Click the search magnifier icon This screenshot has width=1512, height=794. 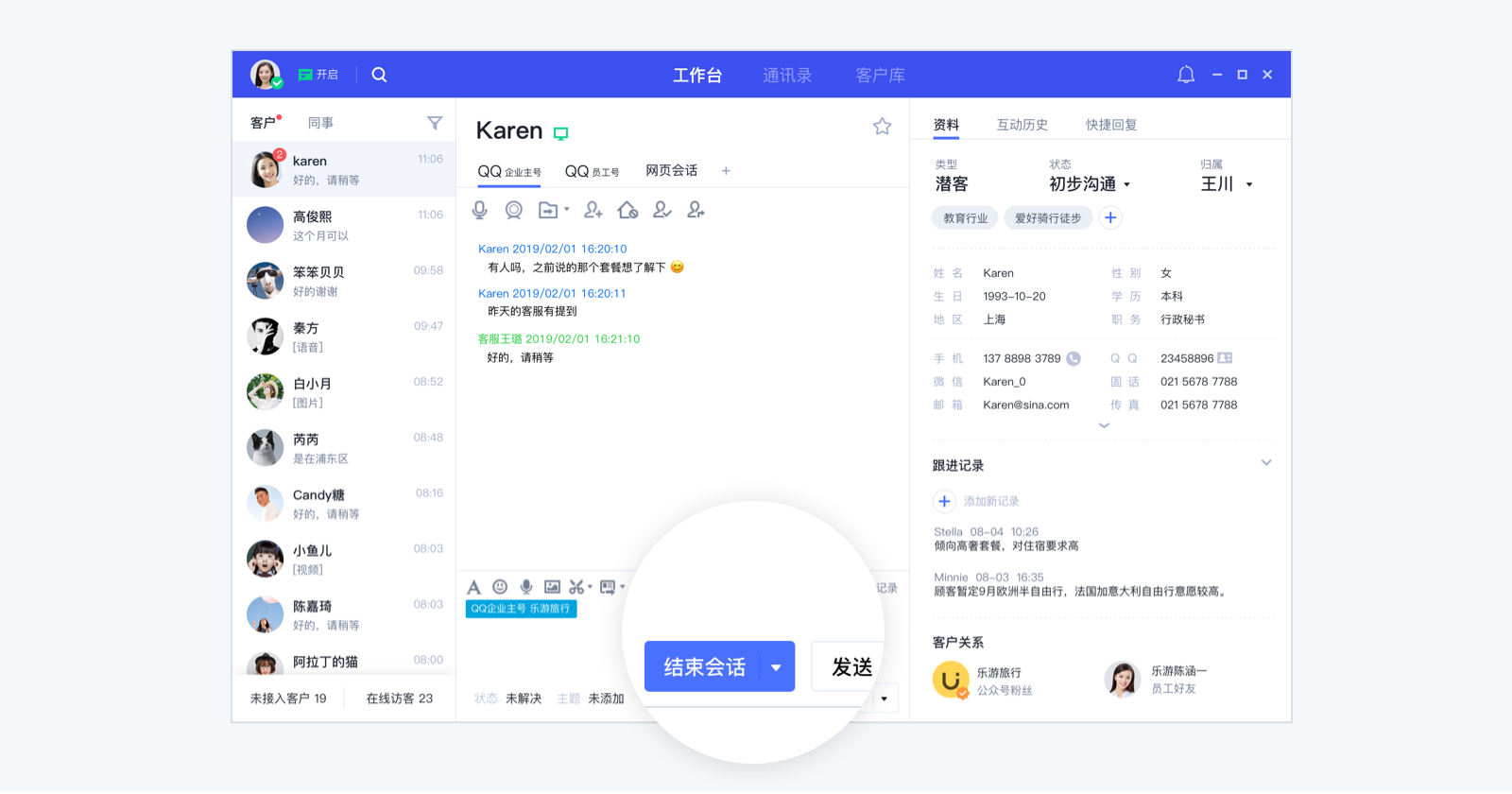coord(379,75)
